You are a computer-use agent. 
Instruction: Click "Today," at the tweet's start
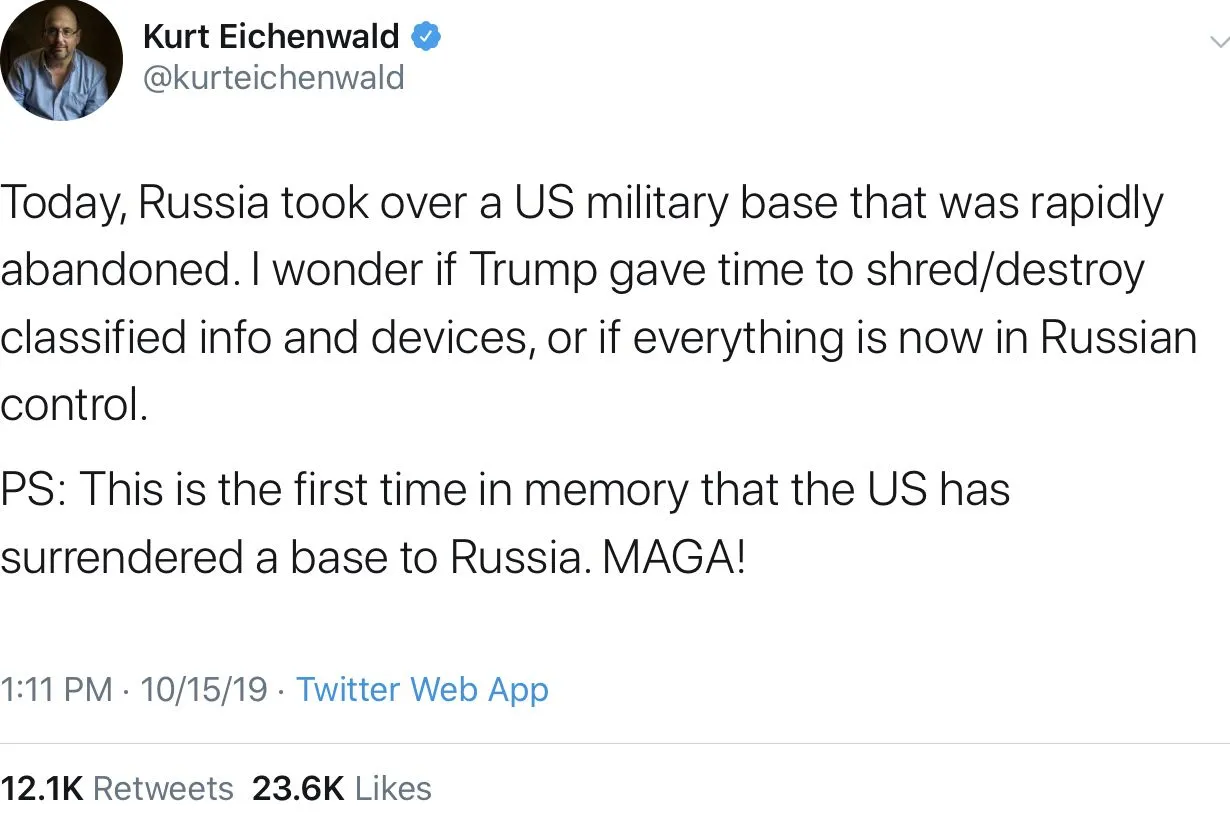coord(63,205)
